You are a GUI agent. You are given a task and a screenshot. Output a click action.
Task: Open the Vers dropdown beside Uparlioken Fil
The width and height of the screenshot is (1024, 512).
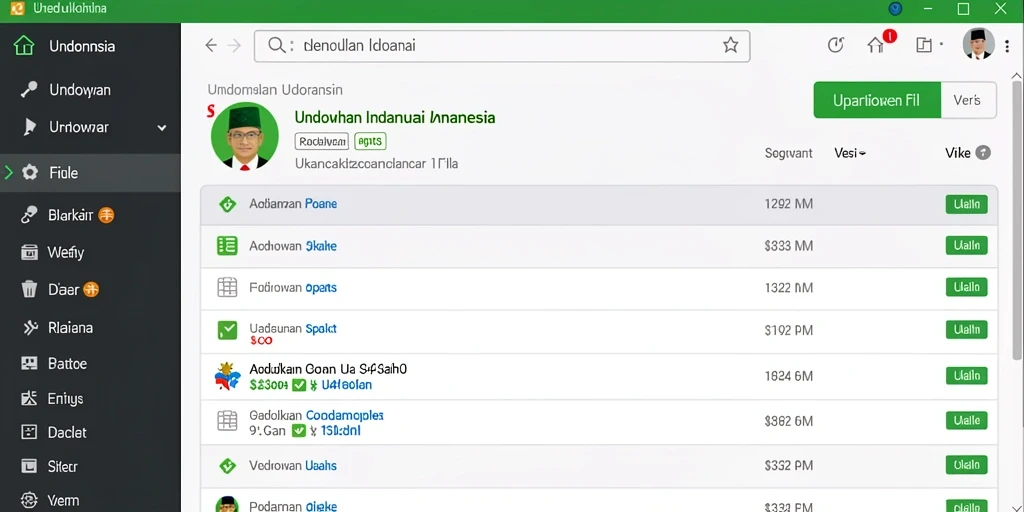968,100
